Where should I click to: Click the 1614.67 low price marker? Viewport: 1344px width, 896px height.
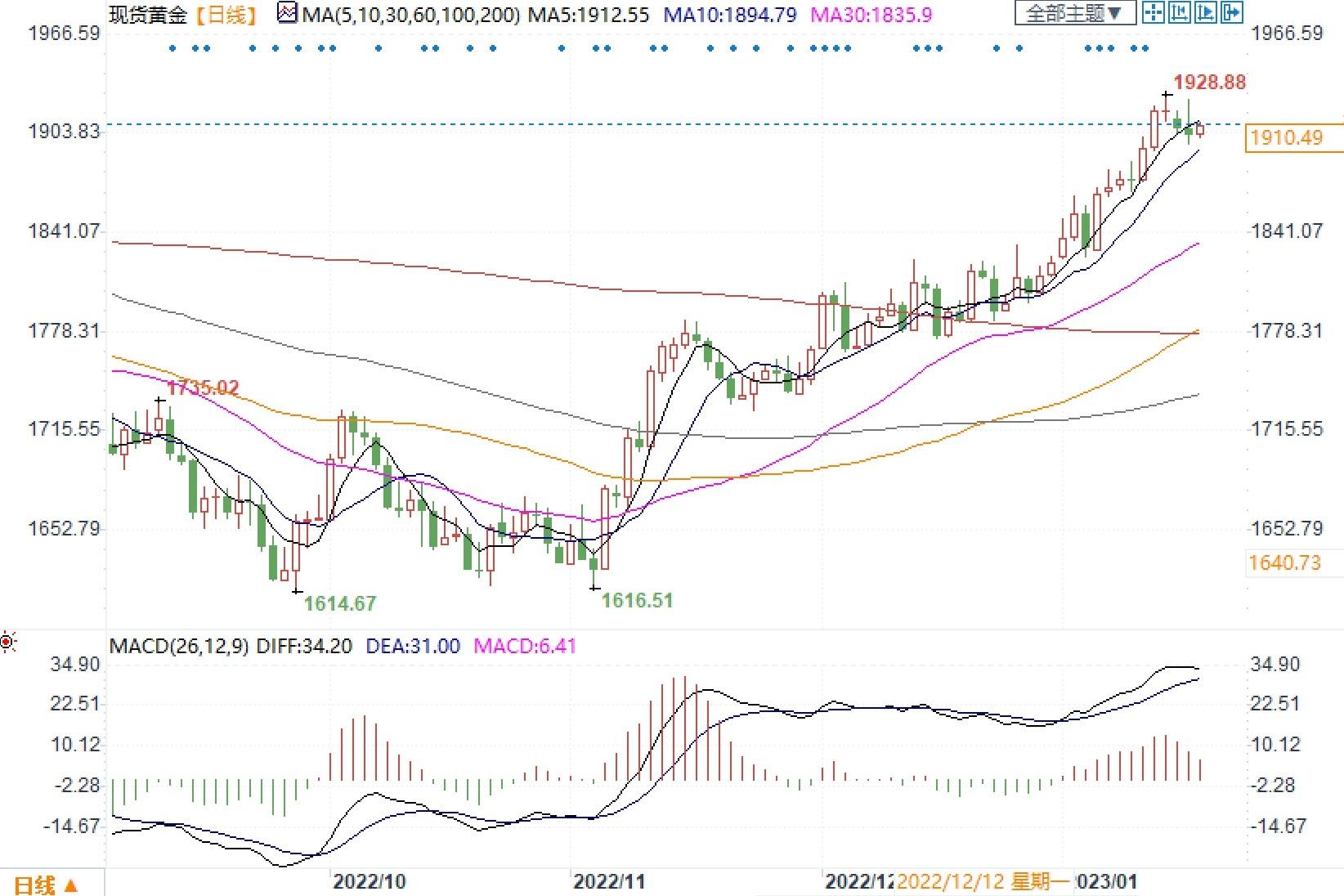point(340,603)
